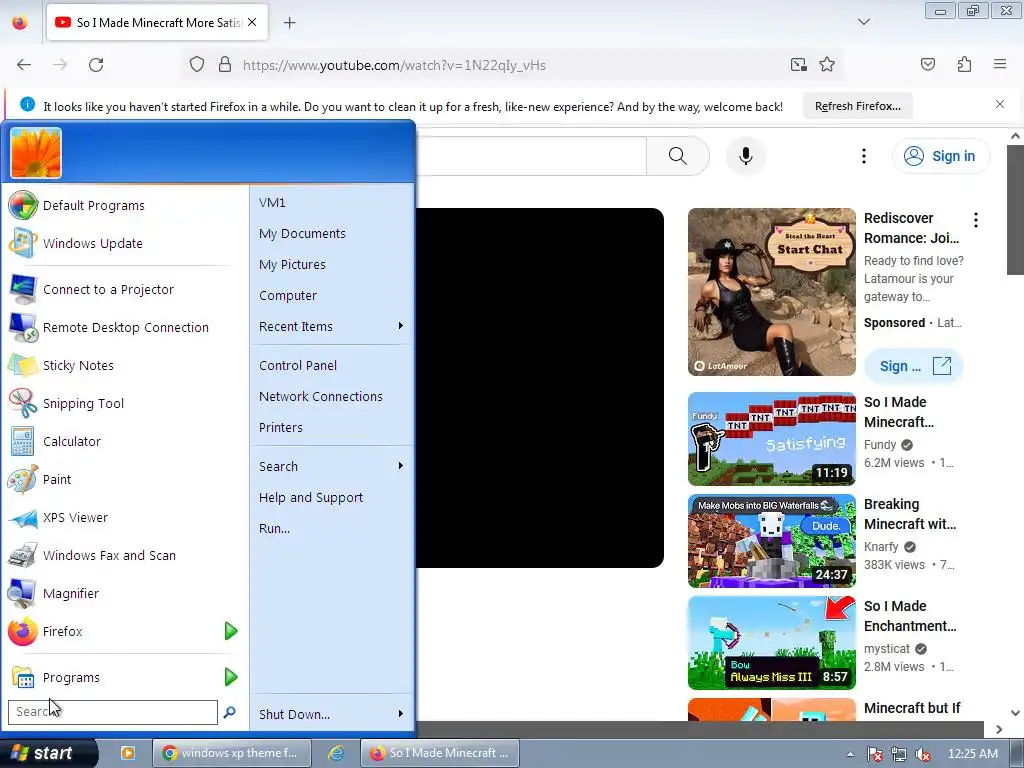Open Connect to a Projector
Viewport: 1024px width, 768px height.
point(123,289)
